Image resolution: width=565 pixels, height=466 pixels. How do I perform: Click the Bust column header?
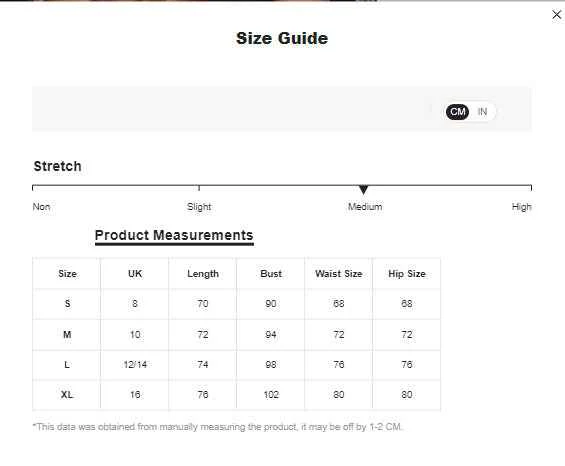pyautogui.click(x=271, y=274)
